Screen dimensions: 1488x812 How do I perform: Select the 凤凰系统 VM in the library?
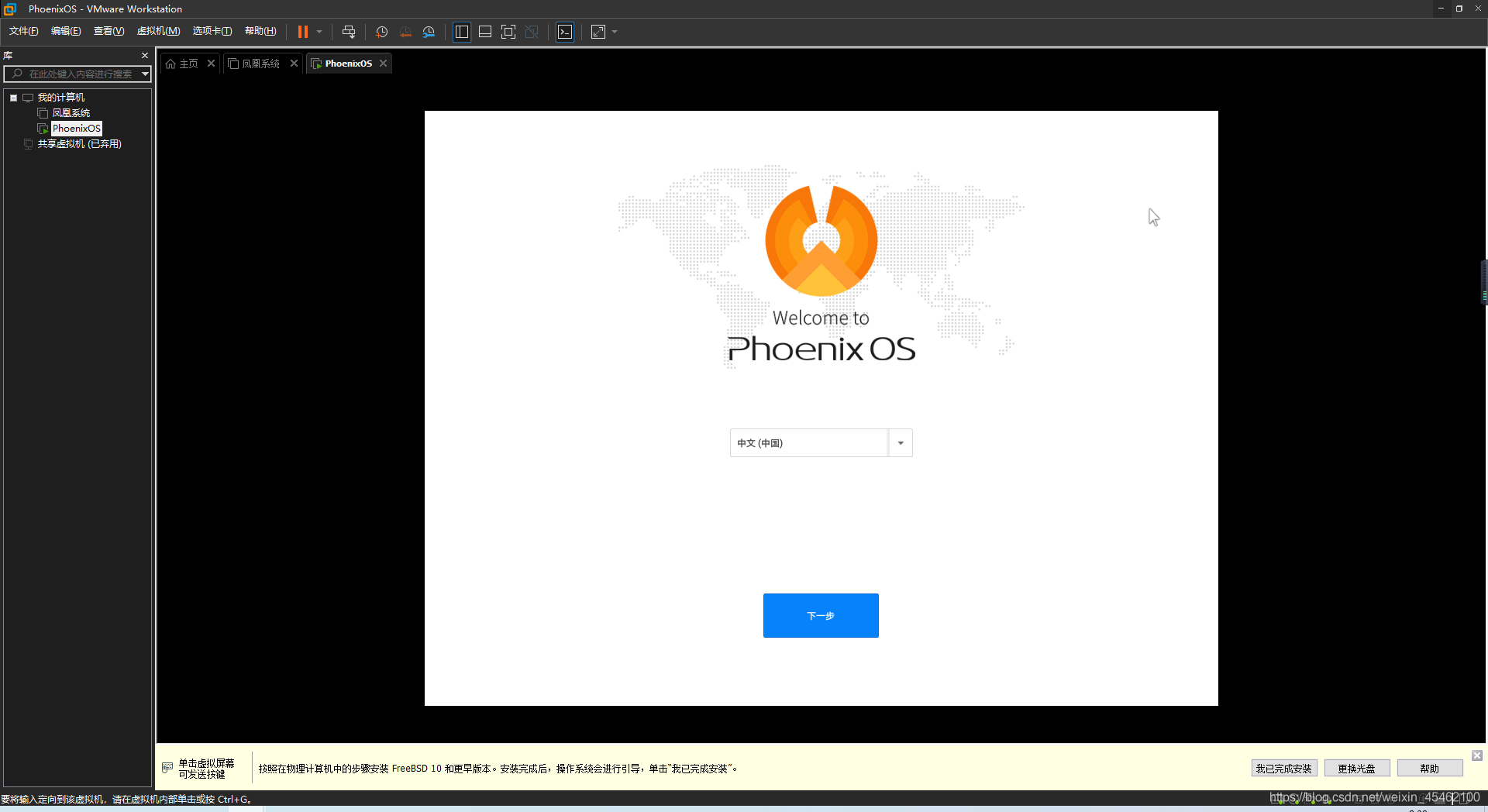click(71, 113)
